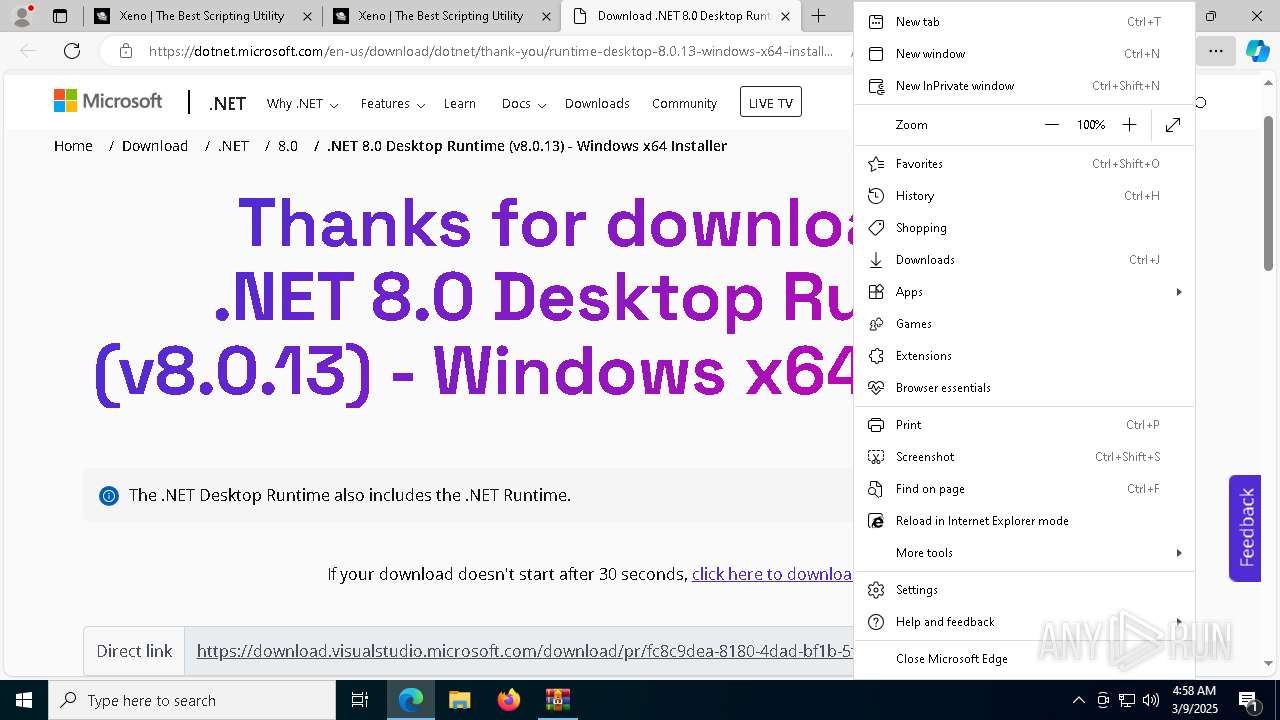Click the printer icon beside Print
This screenshot has height=720, width=1280.
[876, 425]
